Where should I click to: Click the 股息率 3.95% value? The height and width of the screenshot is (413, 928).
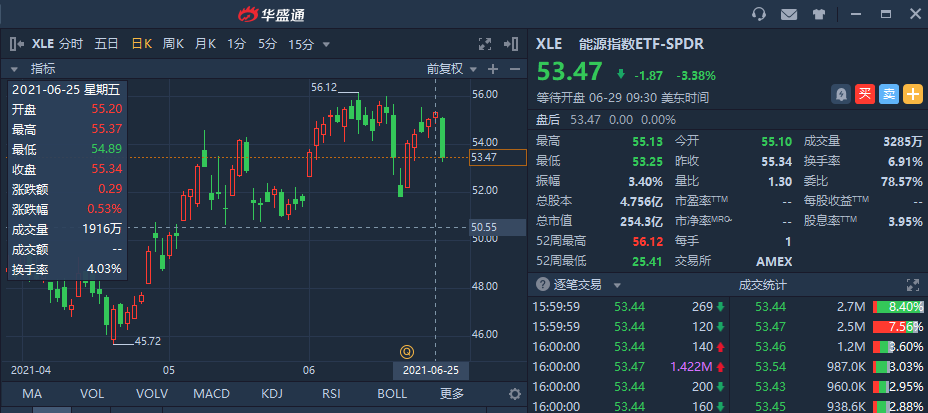pyautogui.click(x=904, y=221)
